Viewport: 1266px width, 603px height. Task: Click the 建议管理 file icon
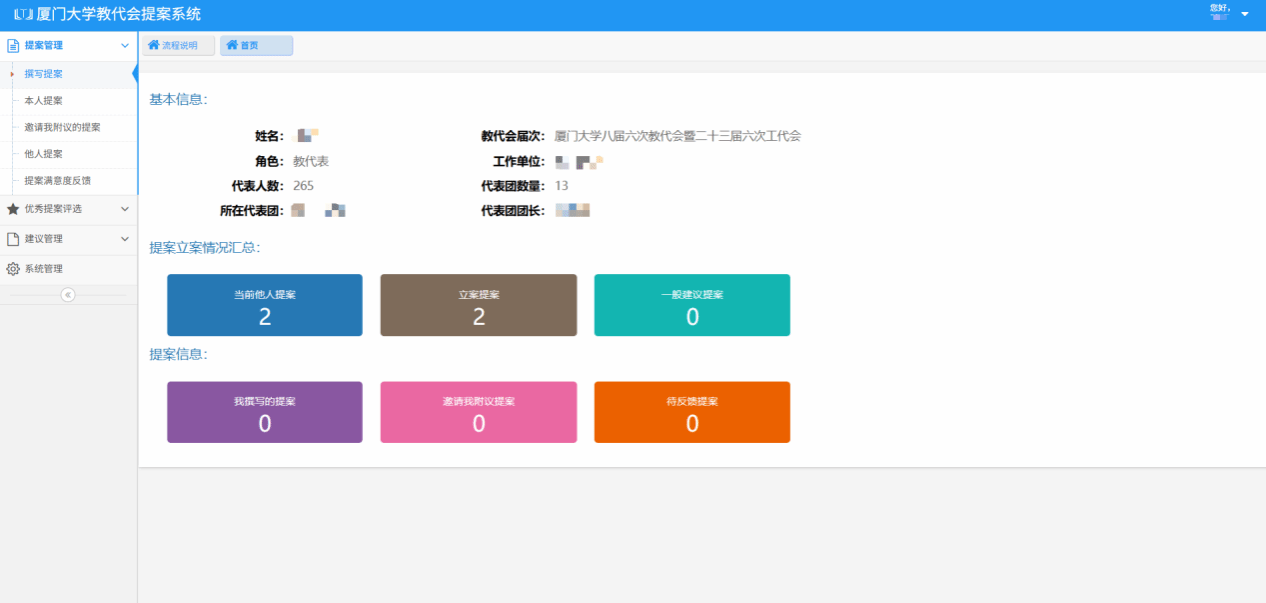[13, 239]
